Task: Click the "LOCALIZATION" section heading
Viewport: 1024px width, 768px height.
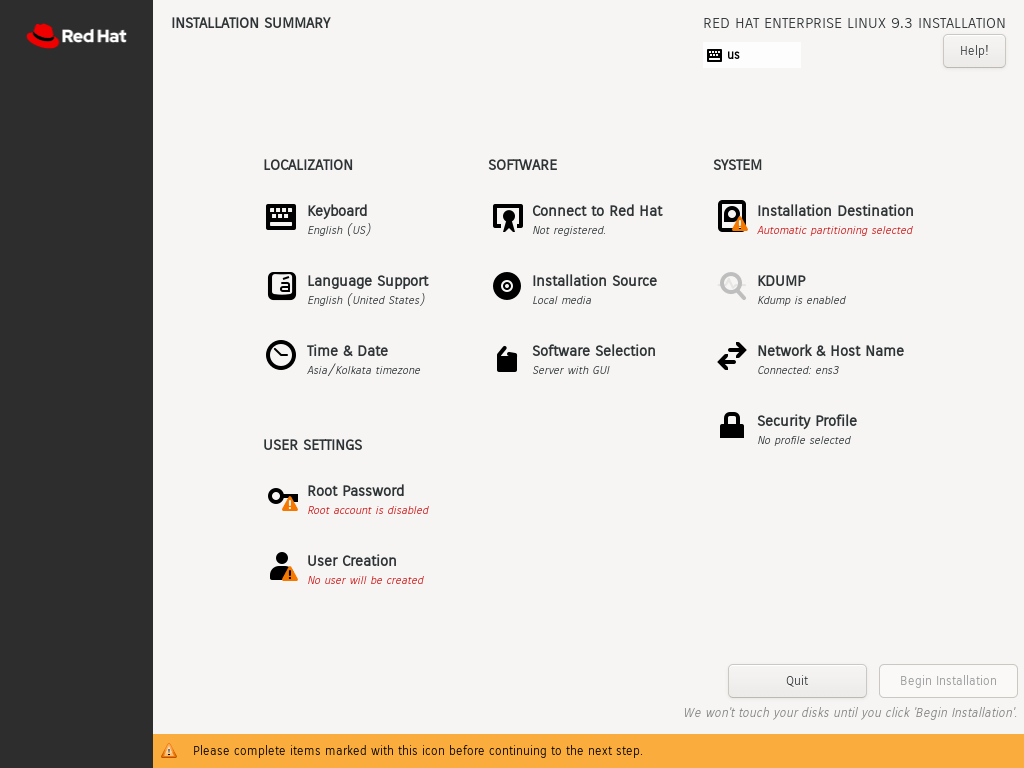Action: 308,165
